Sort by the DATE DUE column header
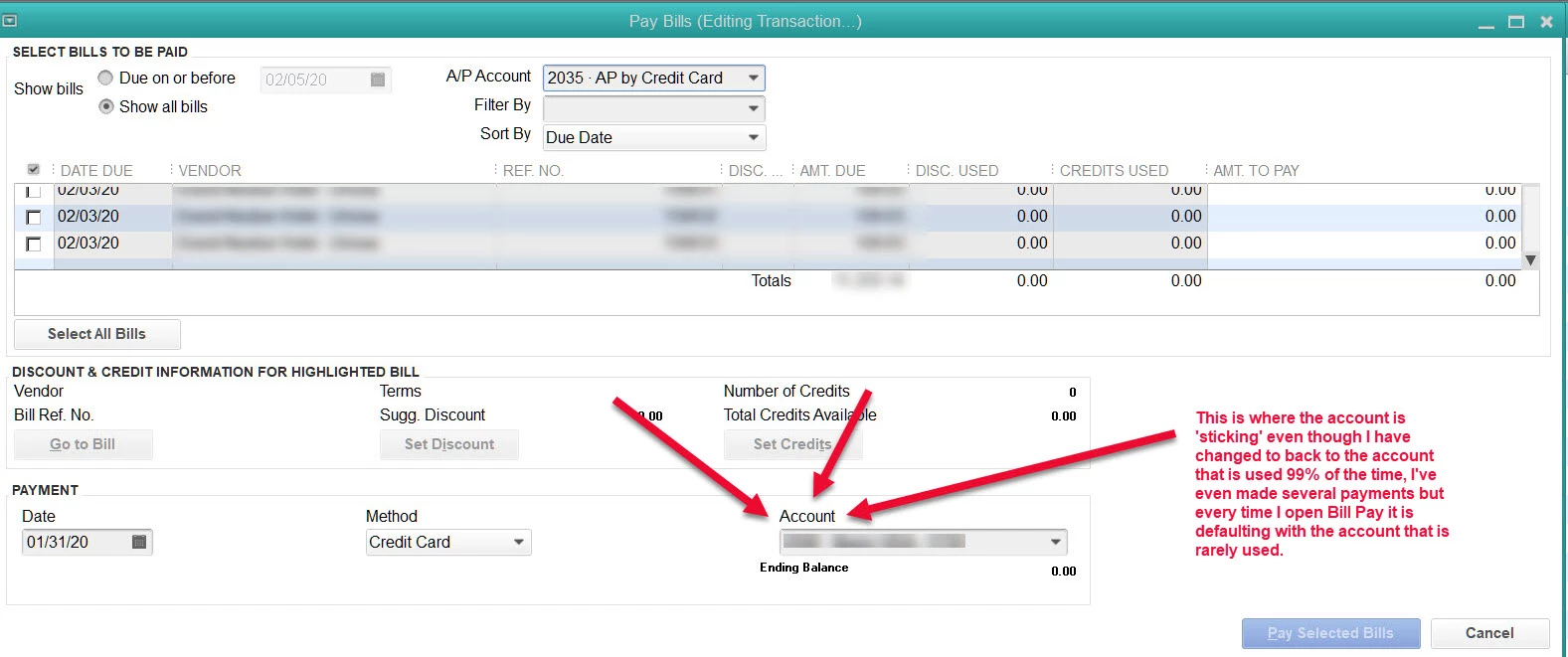Image resolution: width=1568 pixels, height=657 pixels. 96,171
